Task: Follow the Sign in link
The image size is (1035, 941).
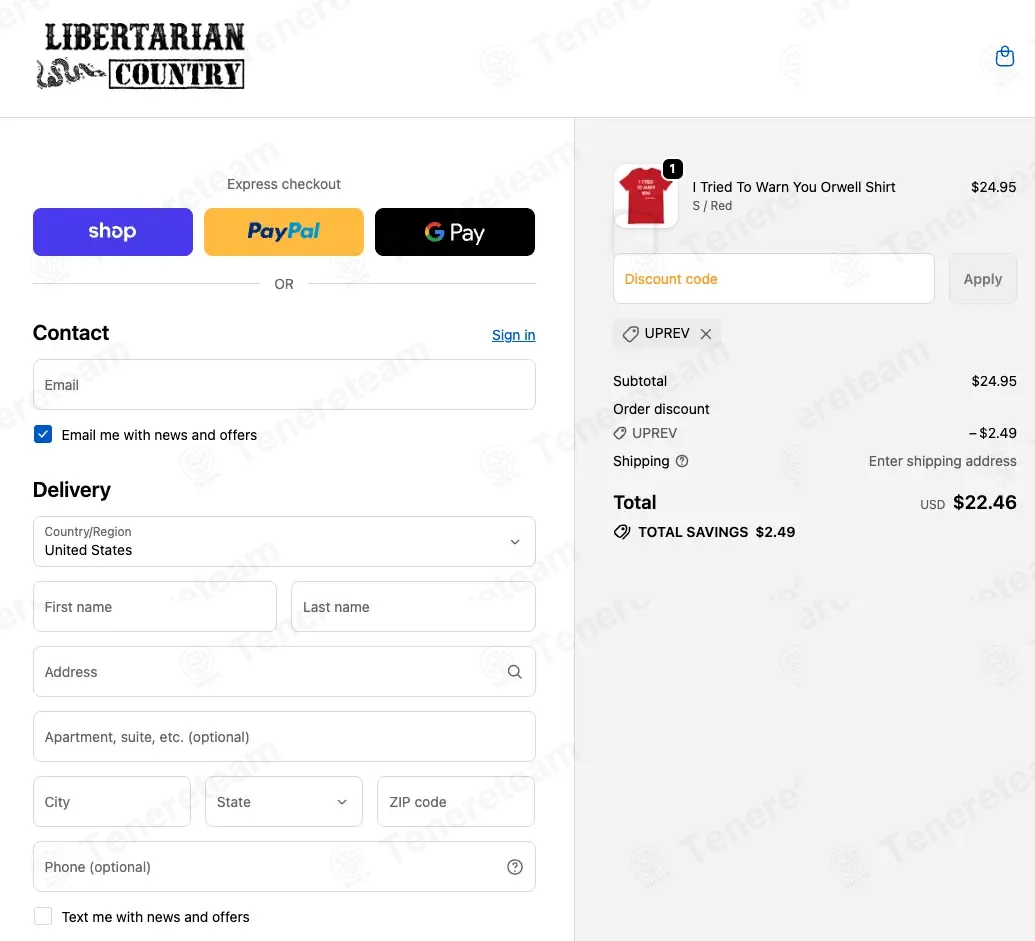Action: (x=514, y=335)
